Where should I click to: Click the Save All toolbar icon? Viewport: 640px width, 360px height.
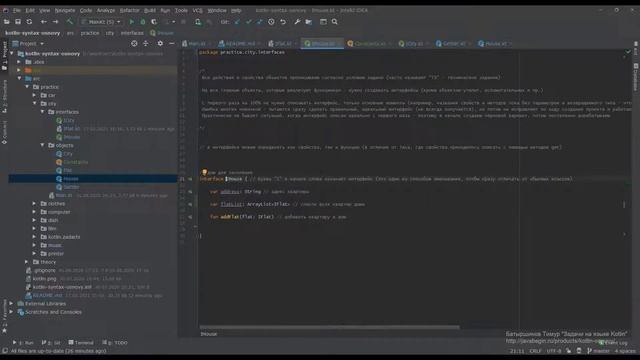[x=18, y=22]
